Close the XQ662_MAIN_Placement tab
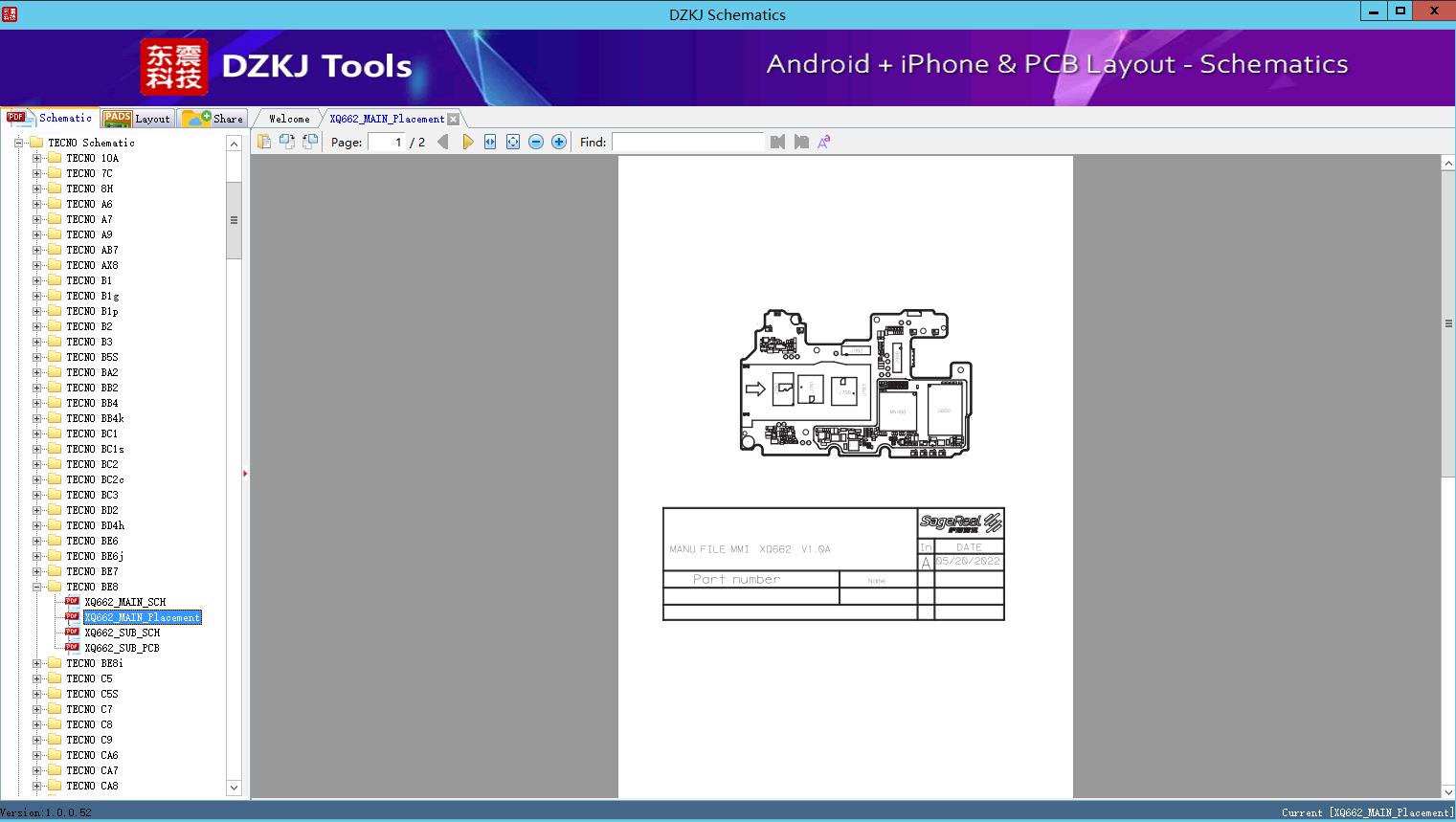This screenshot has height=822, width=1456. (454, 119)
